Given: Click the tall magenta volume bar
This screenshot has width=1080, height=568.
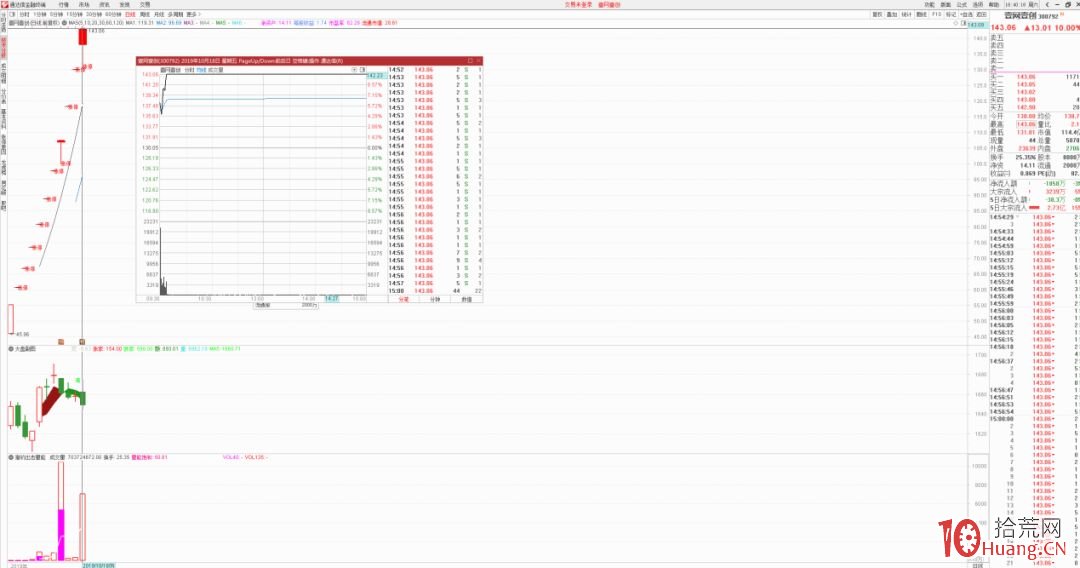Looking at the screenshot, I should [61, 535].
